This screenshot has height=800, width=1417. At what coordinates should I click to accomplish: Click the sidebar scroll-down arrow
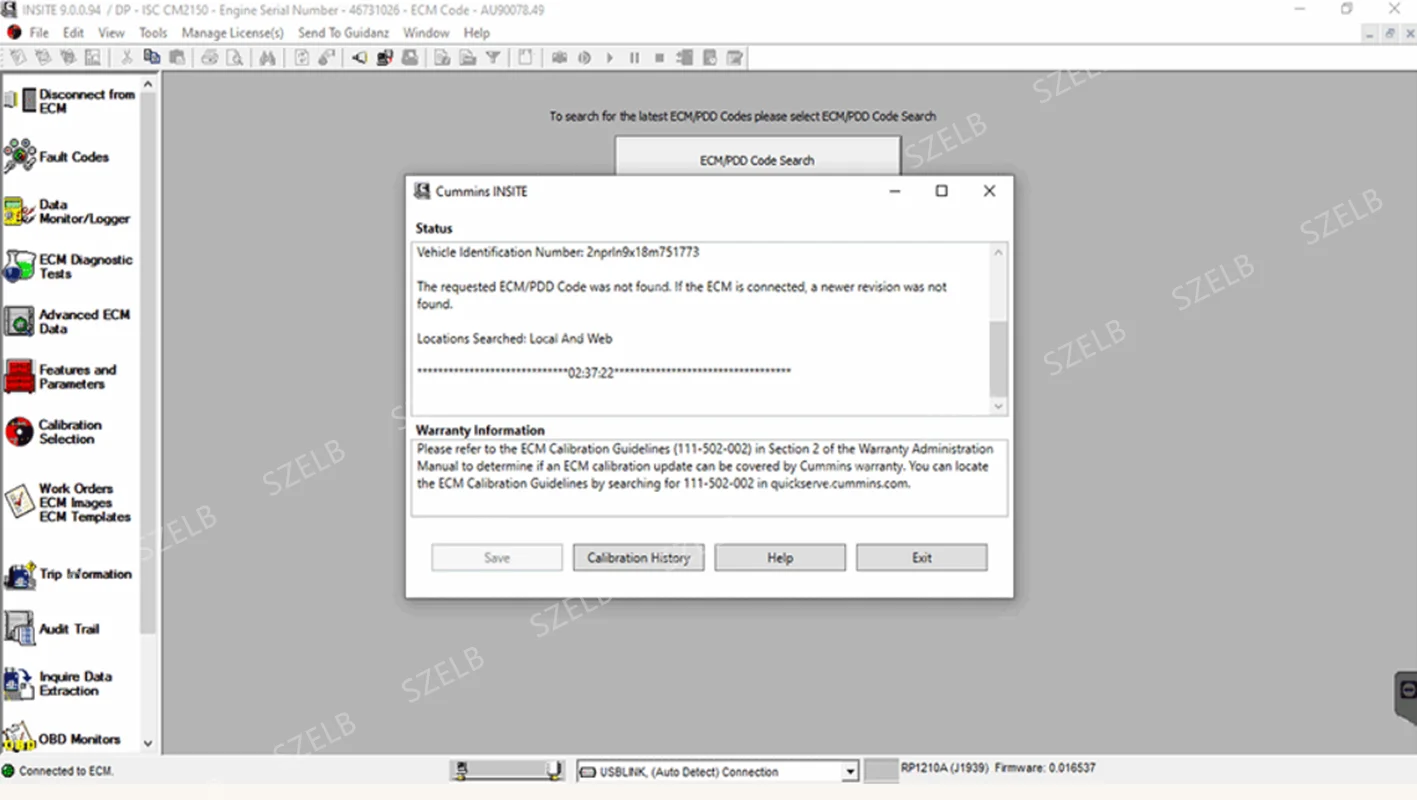click(148, 744)
